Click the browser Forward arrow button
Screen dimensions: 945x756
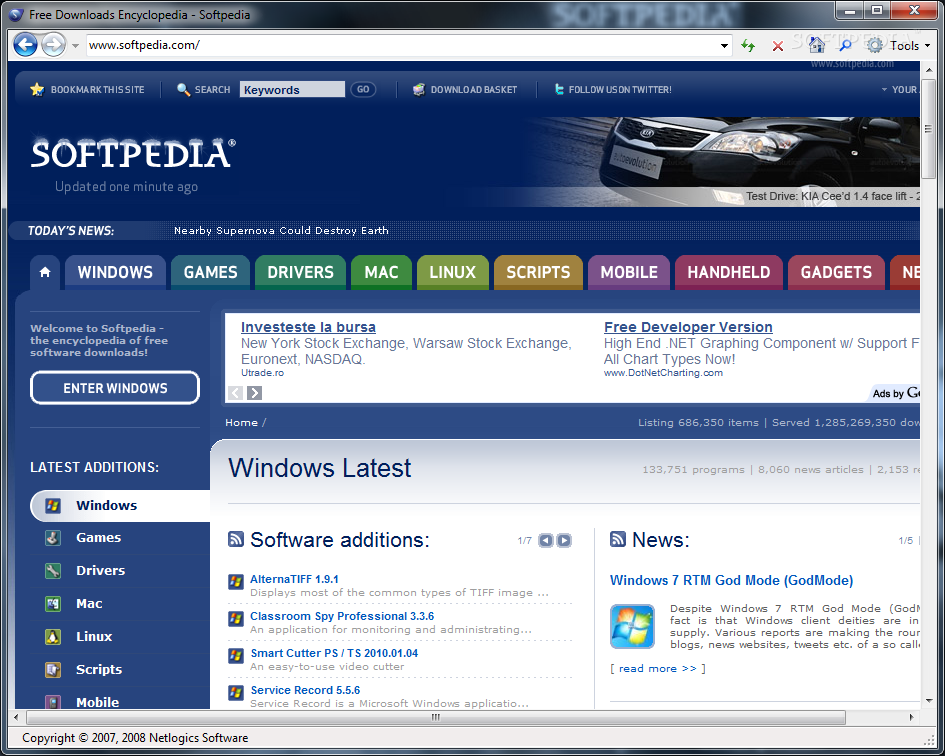(54, 45)
